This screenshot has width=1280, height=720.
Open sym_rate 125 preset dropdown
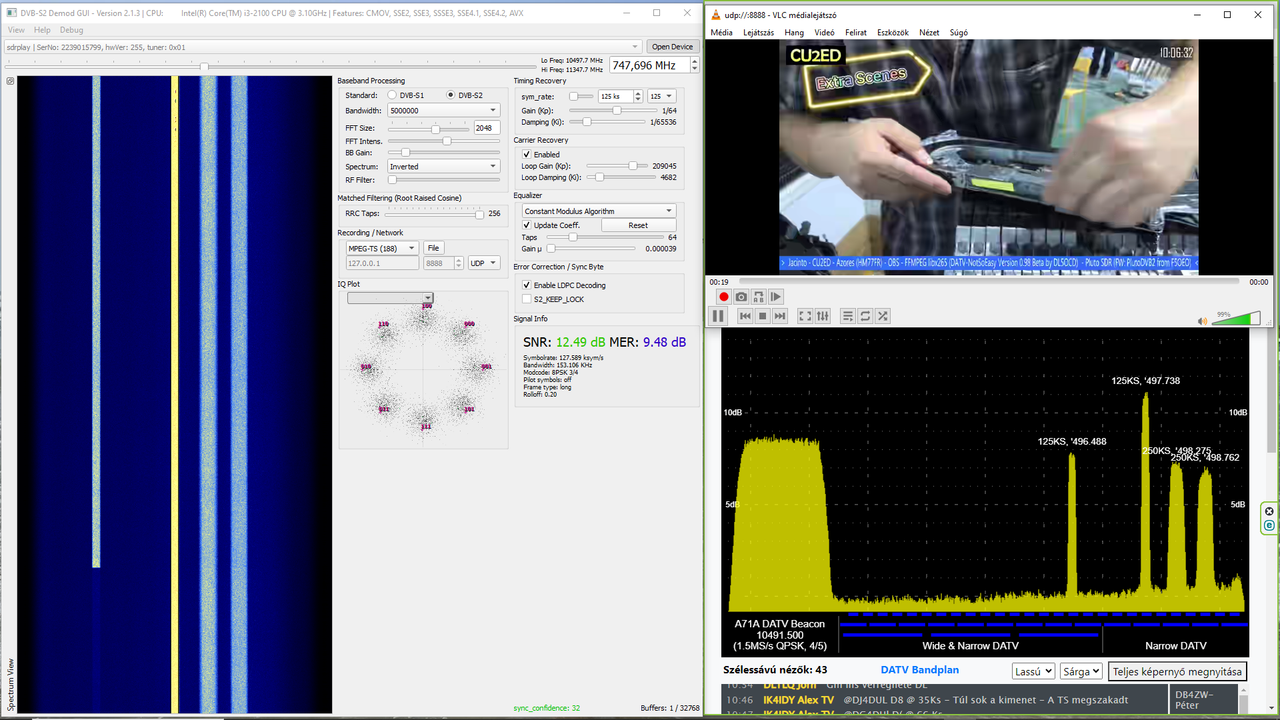661,96
